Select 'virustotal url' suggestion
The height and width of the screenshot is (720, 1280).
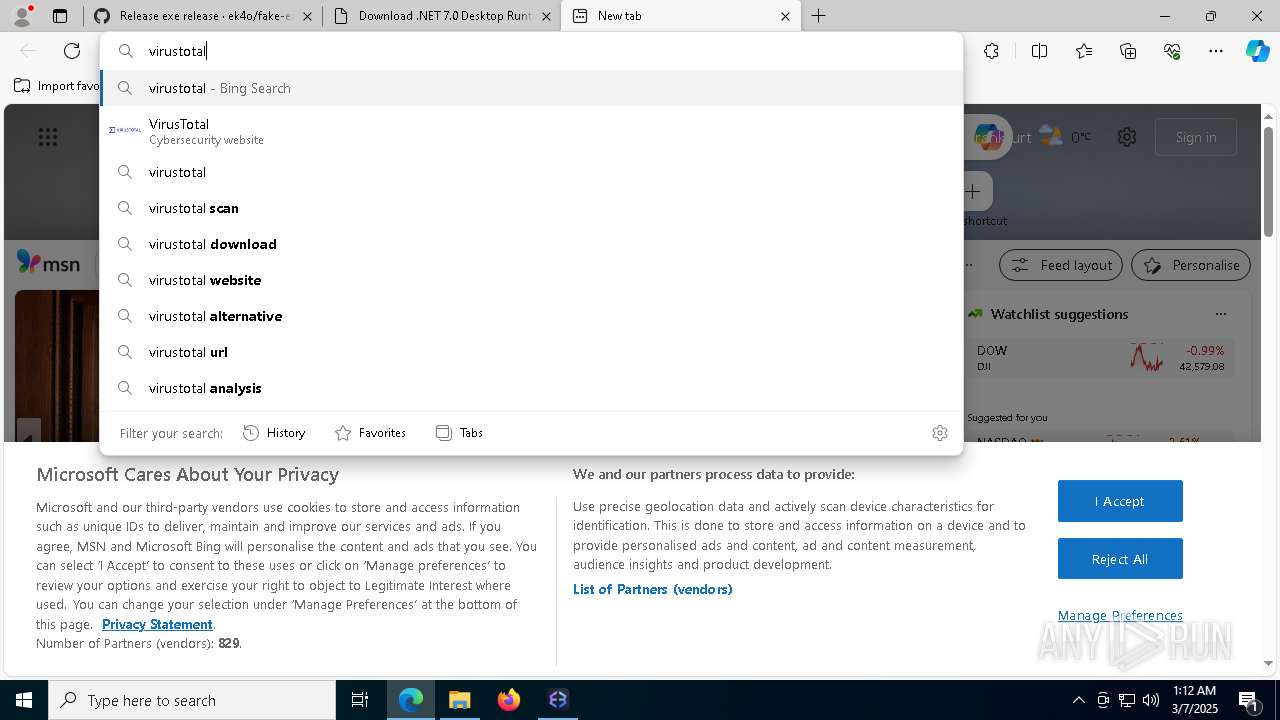[x=531, y=352]
